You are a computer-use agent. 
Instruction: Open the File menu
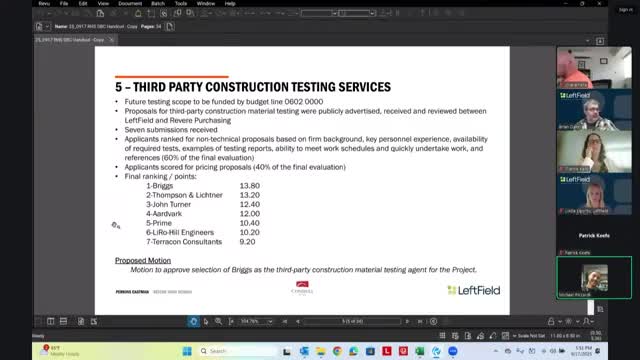click(x=64, y=4)
